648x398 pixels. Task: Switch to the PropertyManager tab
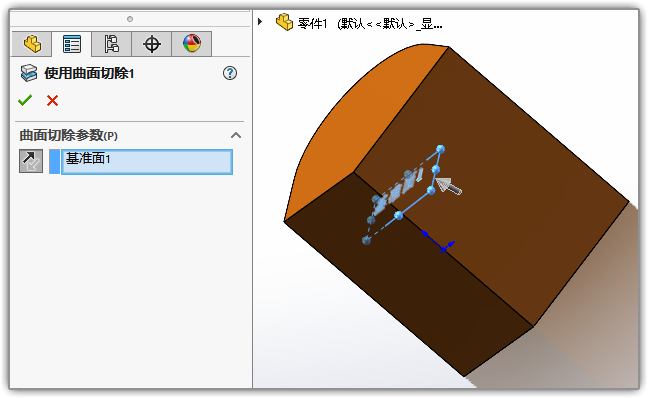click(71, 44)
